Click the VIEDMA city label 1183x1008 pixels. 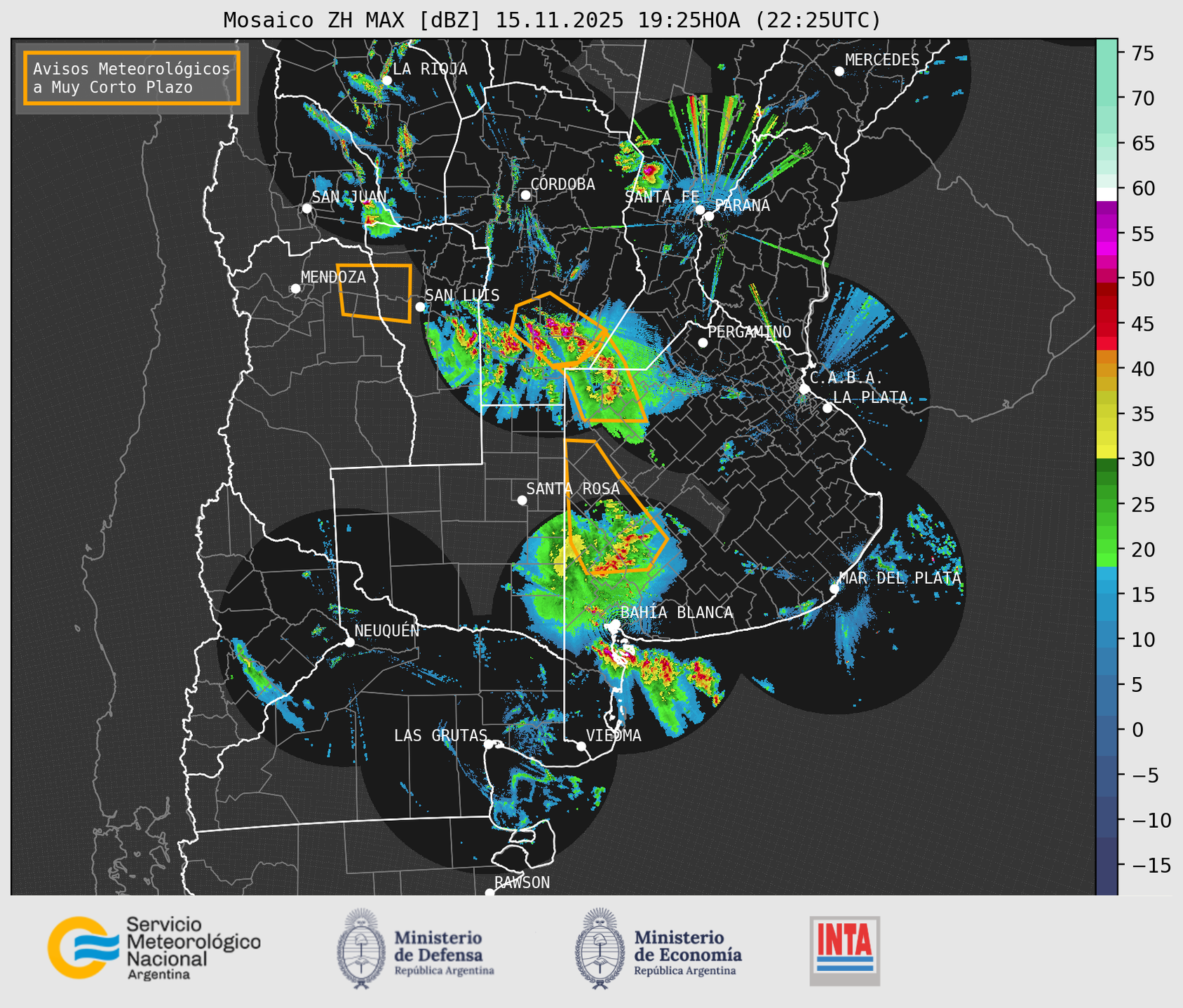[x=614, y=736]
